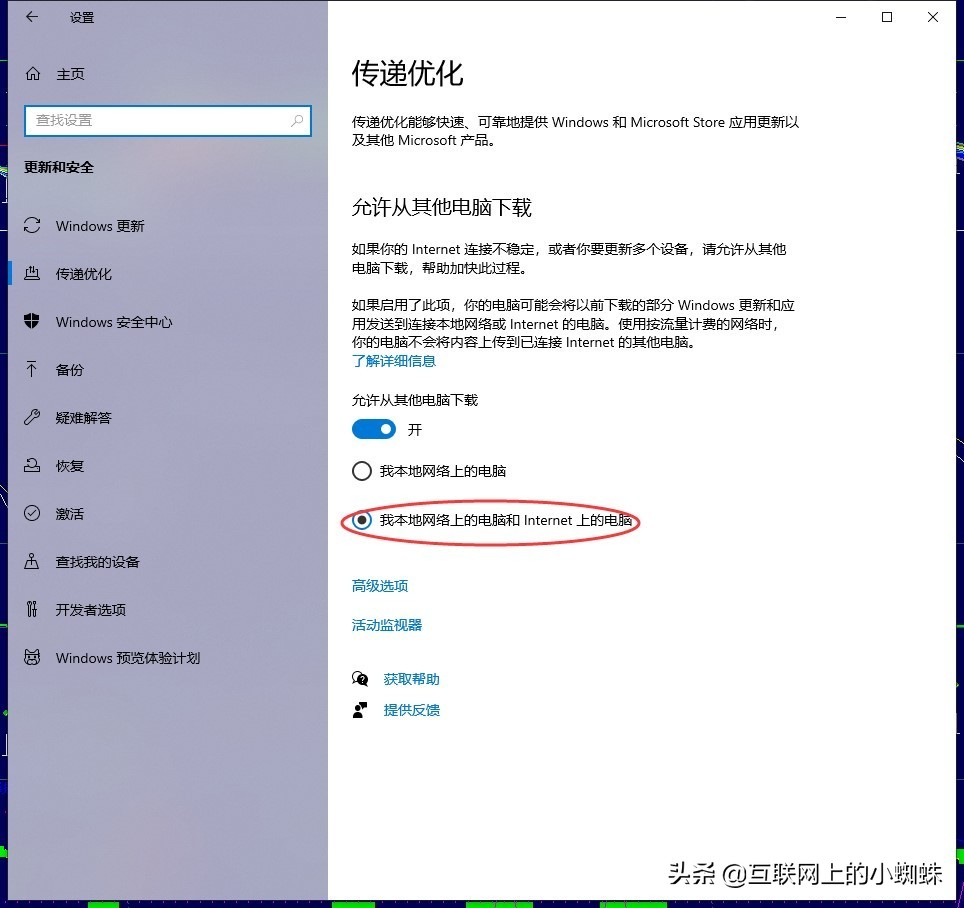
Task: Click the 了解详细信息 link
Action: click(393, 361)
